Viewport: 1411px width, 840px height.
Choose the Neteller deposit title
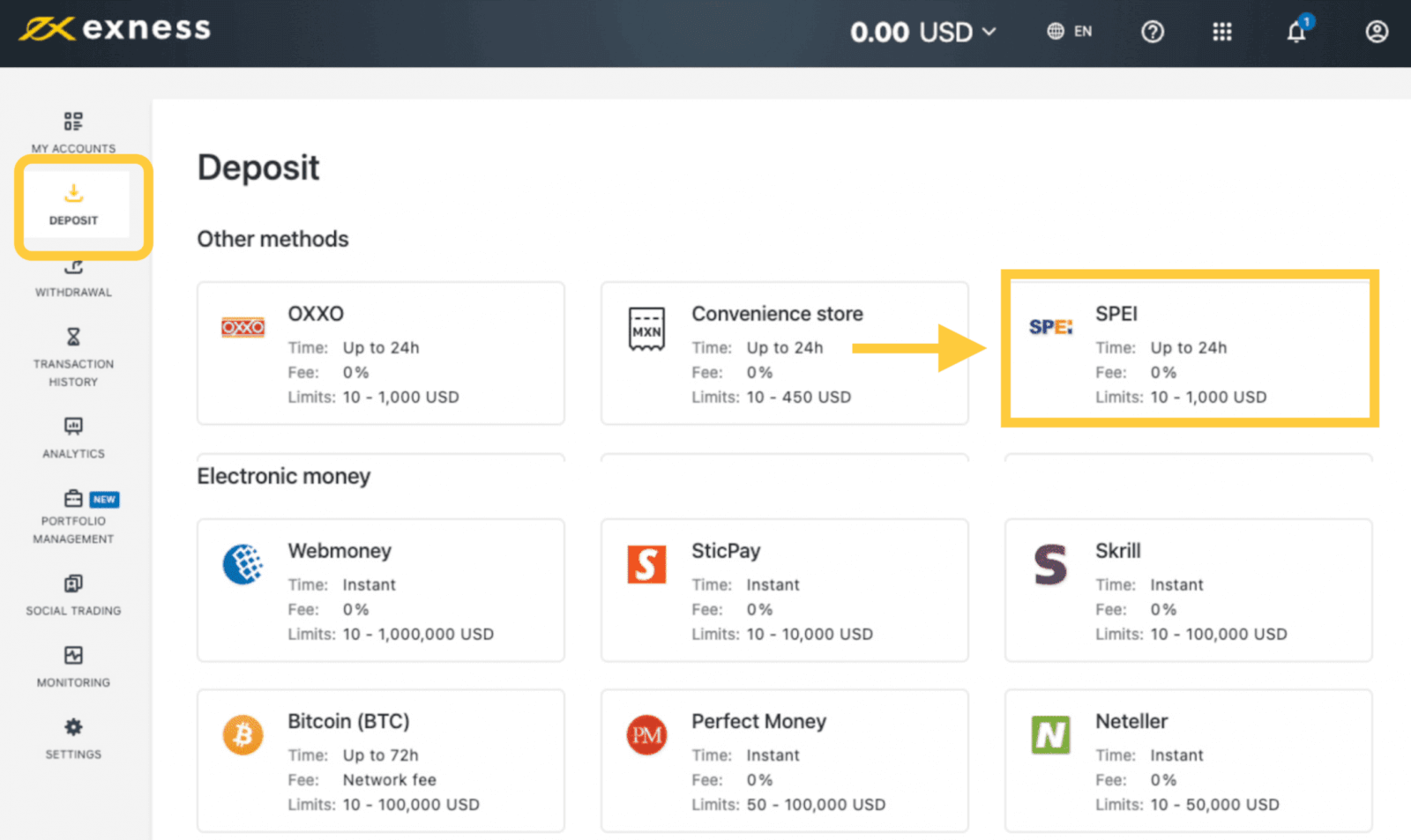(1131, 721)
